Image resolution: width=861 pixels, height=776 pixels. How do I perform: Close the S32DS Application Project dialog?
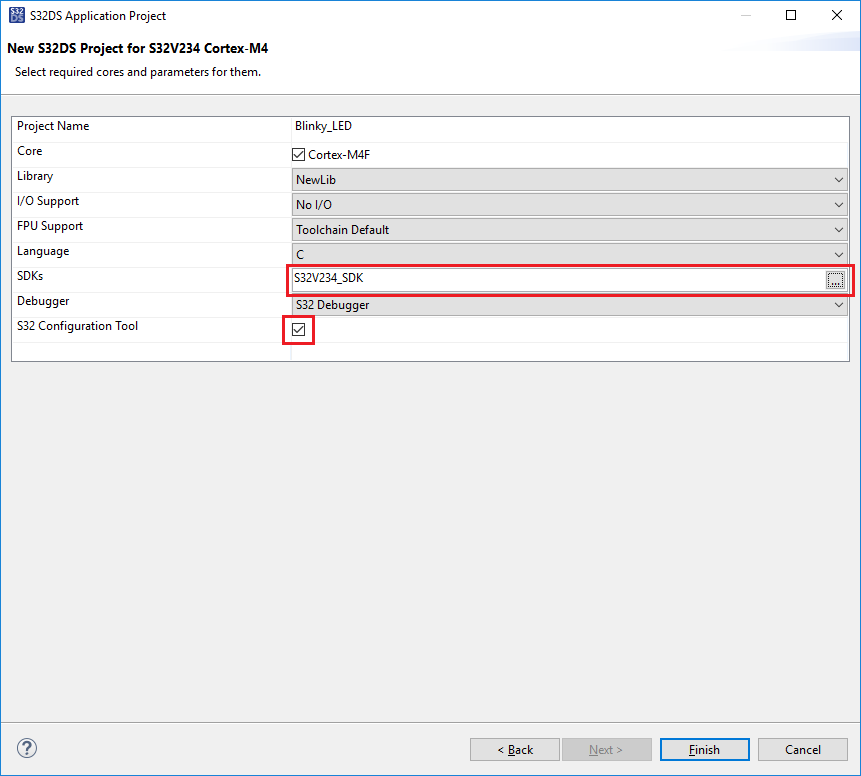(x=837, y=15)
